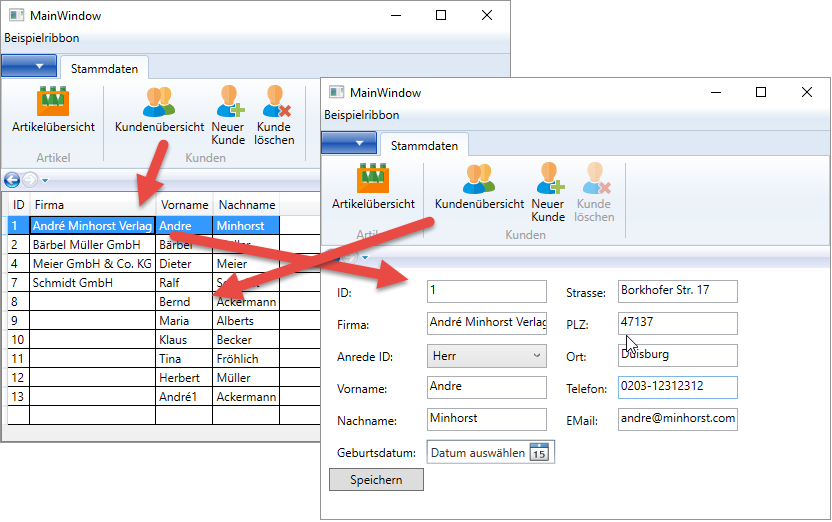
Task: Switch to Stammdaten tab in the front window
Action: click(x=424, y=146)
